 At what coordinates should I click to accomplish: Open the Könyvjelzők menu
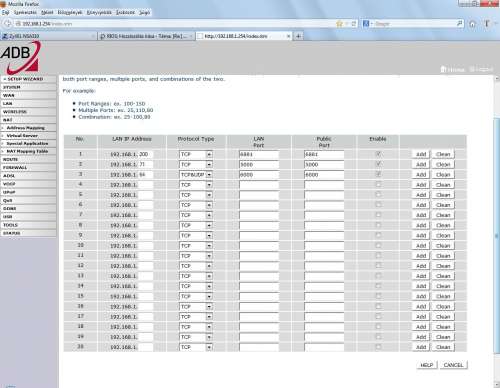point(99,12)
